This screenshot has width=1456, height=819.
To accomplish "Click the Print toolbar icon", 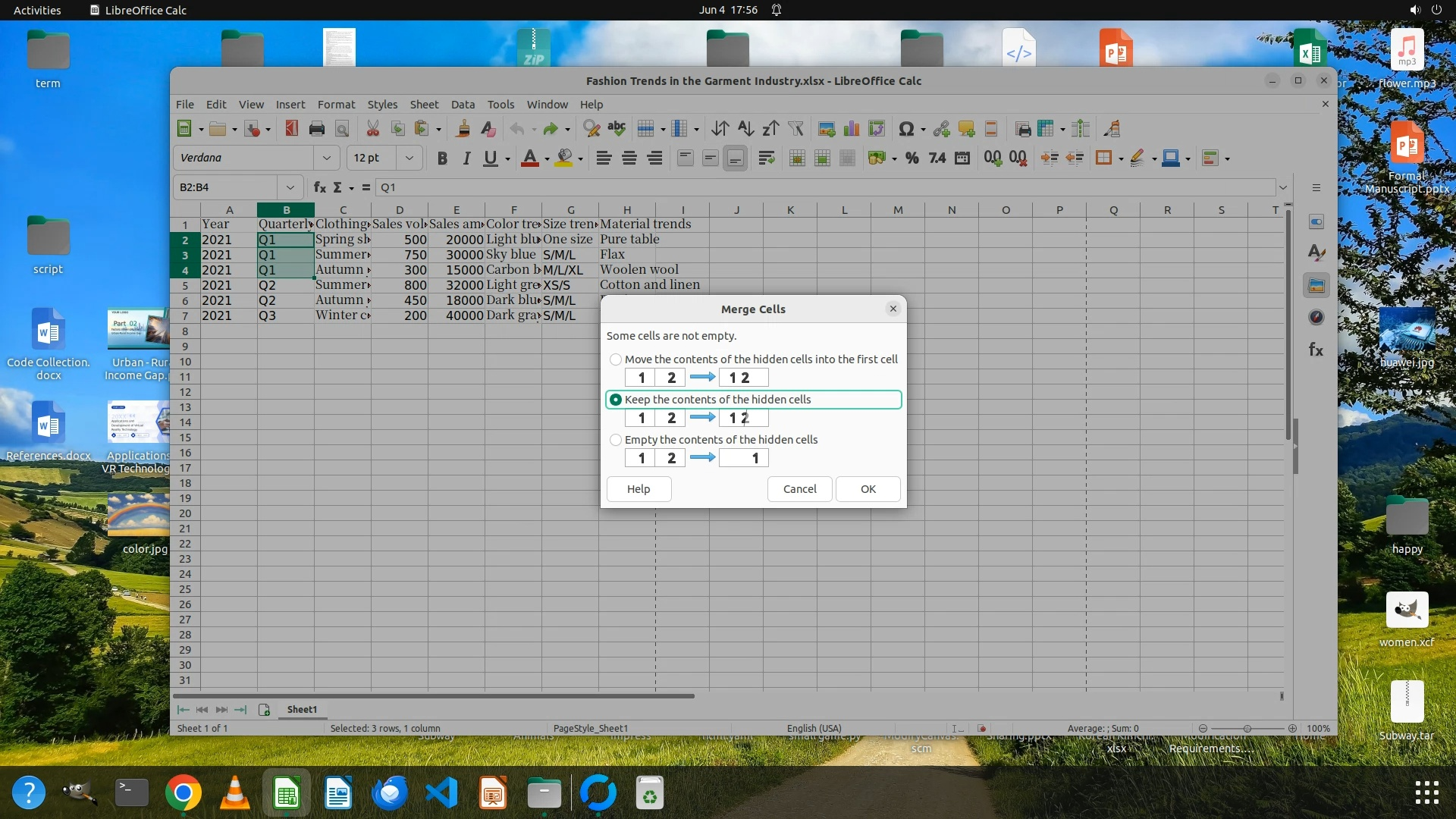I will pyautogui.click(x=317, y=129).
